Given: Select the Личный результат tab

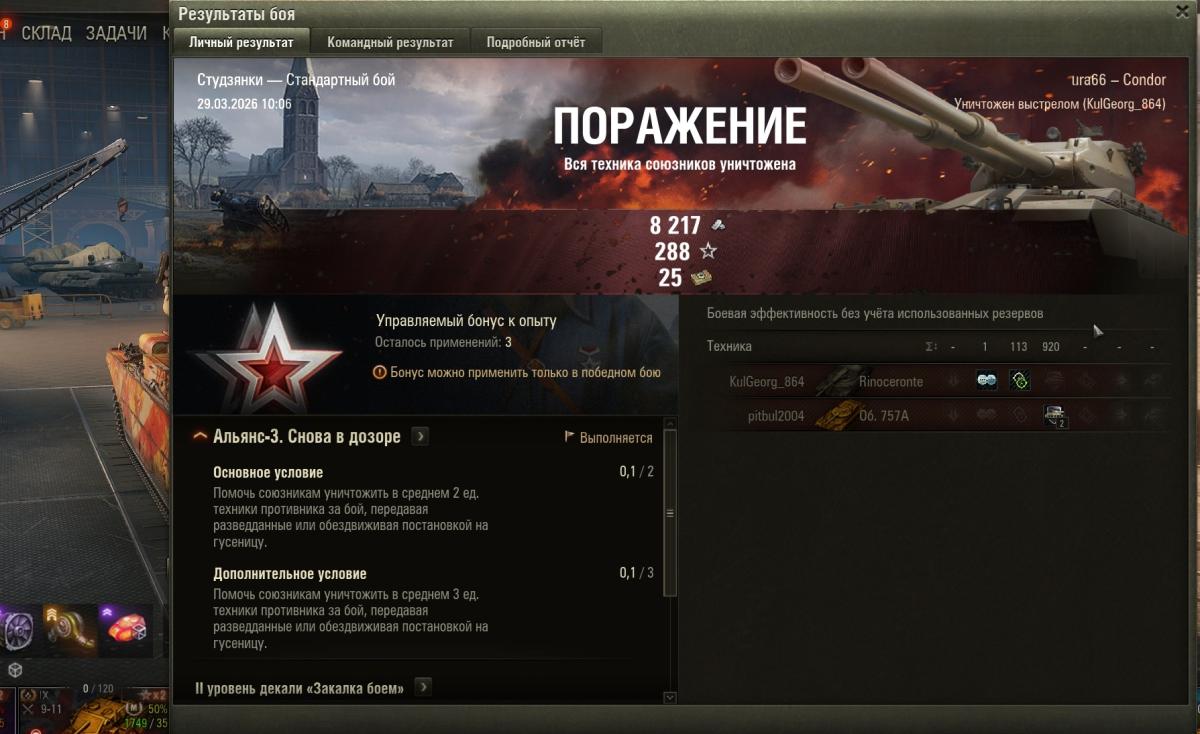Looking at the screenshot, I should pos(241,42).
